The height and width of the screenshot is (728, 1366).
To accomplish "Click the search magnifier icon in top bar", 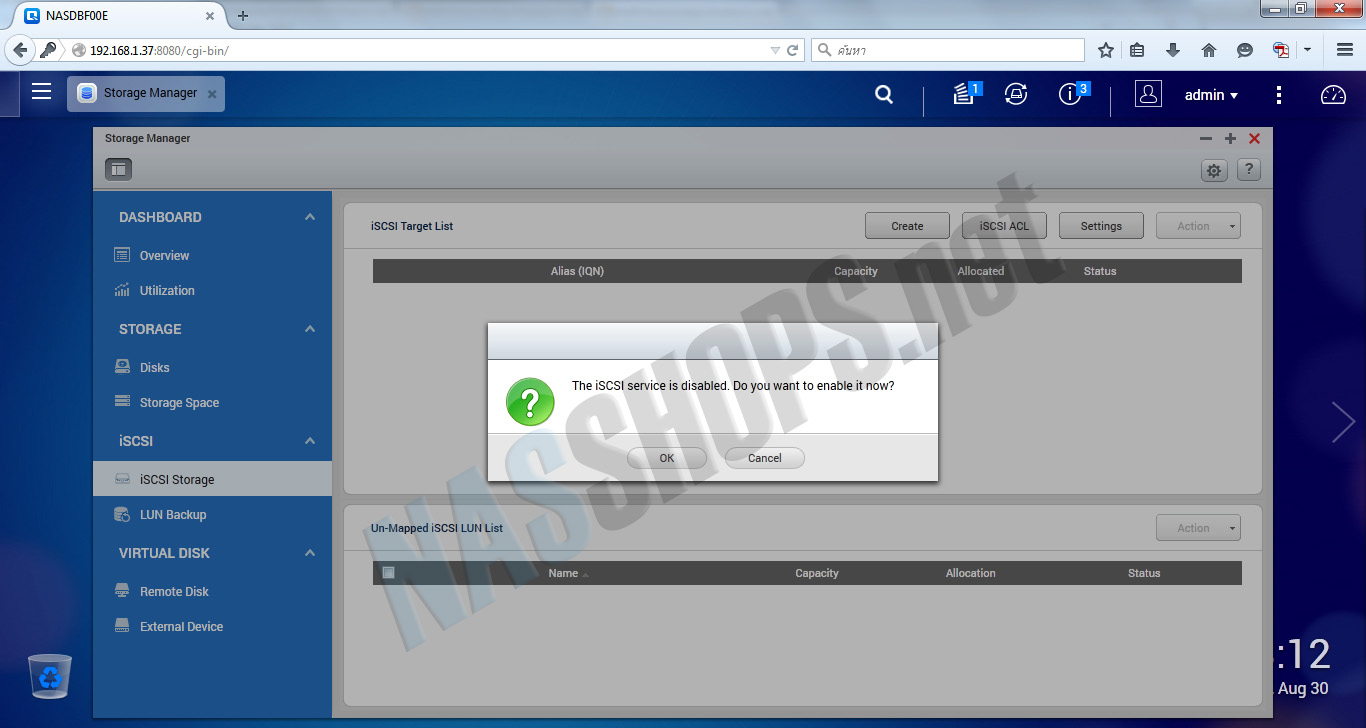I will [884, 94].
